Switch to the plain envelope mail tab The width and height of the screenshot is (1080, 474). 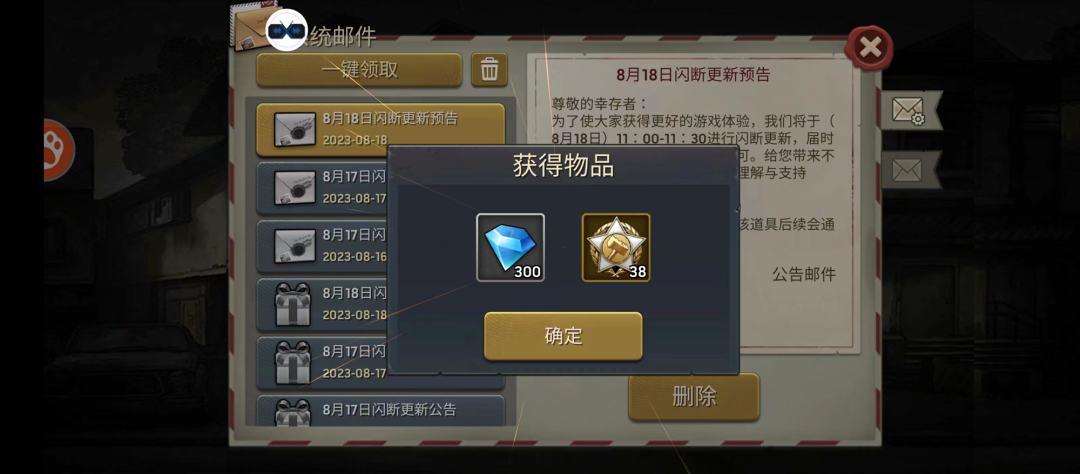pos(909,169)
